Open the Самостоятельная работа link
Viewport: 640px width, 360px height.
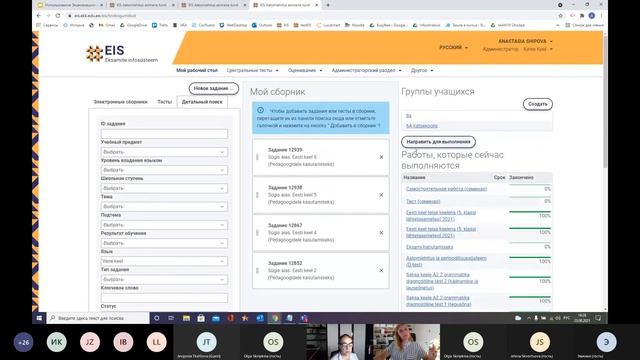click(x=446, y=189)
